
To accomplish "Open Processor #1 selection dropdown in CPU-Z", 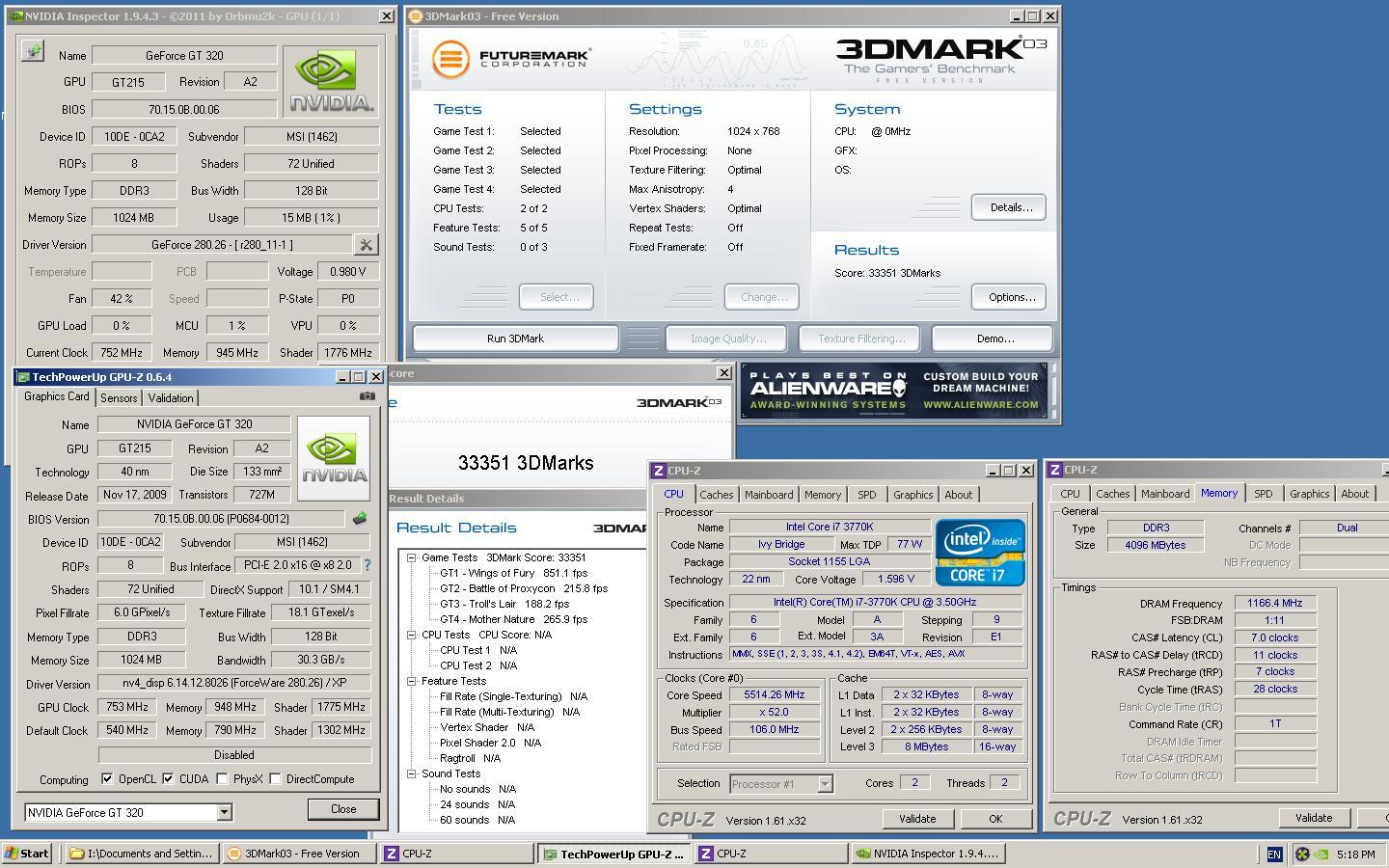I will point(825,784).
